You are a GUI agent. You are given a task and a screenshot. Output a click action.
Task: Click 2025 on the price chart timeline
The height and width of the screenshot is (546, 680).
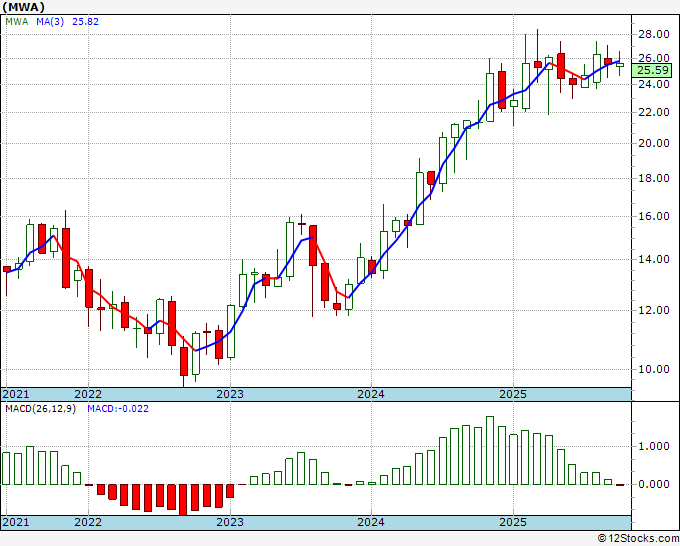tap(513, 394)
